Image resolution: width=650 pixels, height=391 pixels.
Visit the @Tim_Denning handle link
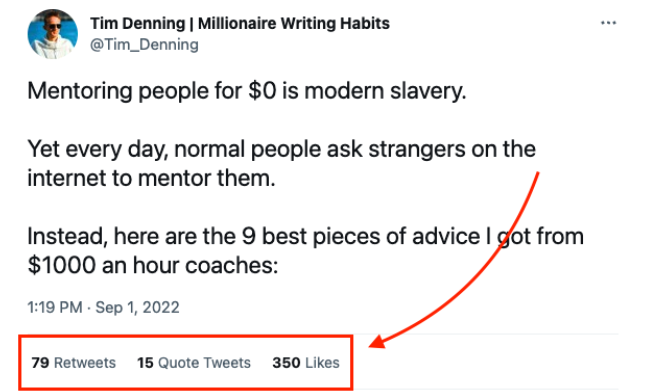tap(144, 45)
